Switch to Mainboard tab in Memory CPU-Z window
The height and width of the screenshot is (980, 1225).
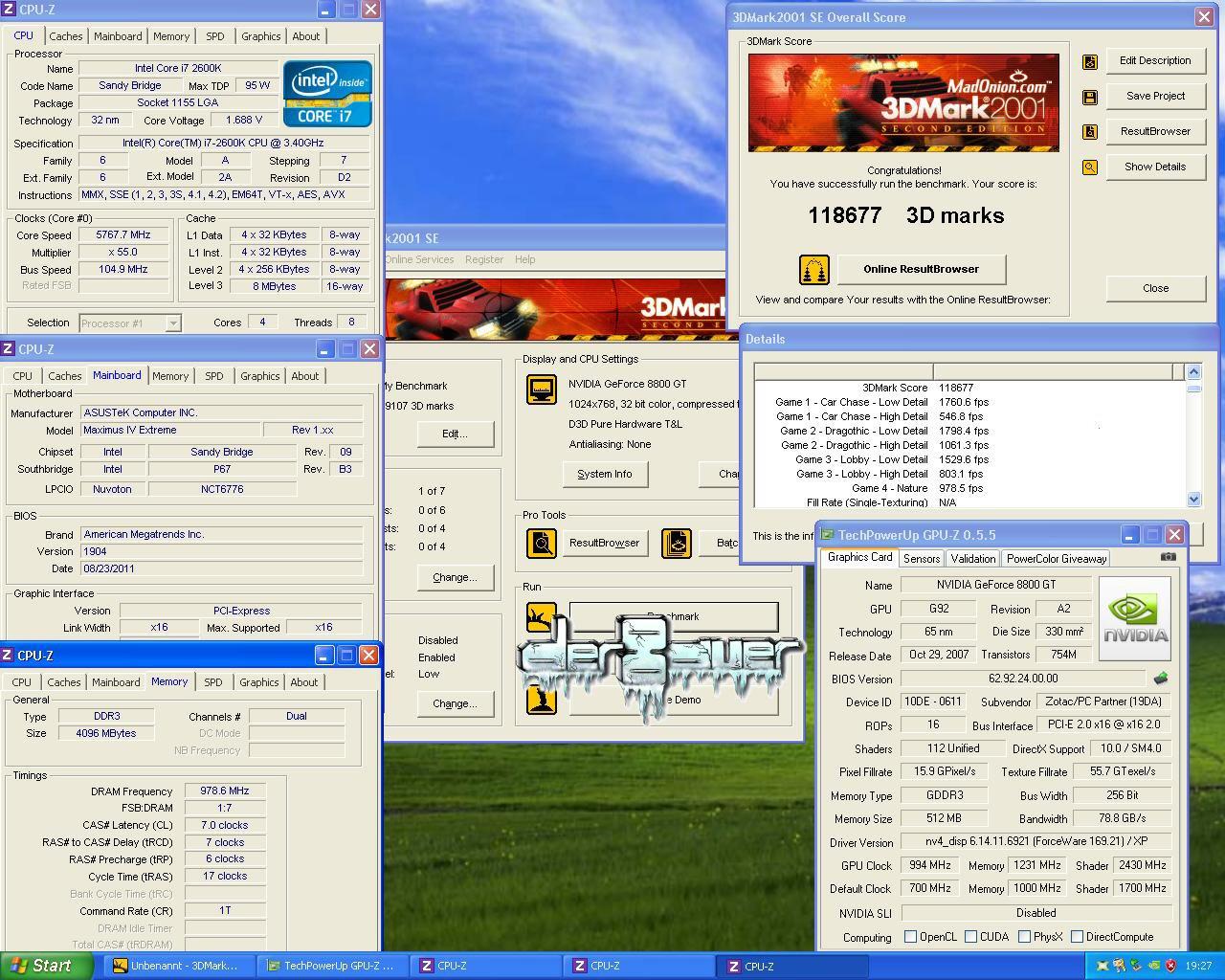pyautogui.click(x=116, y=682)
